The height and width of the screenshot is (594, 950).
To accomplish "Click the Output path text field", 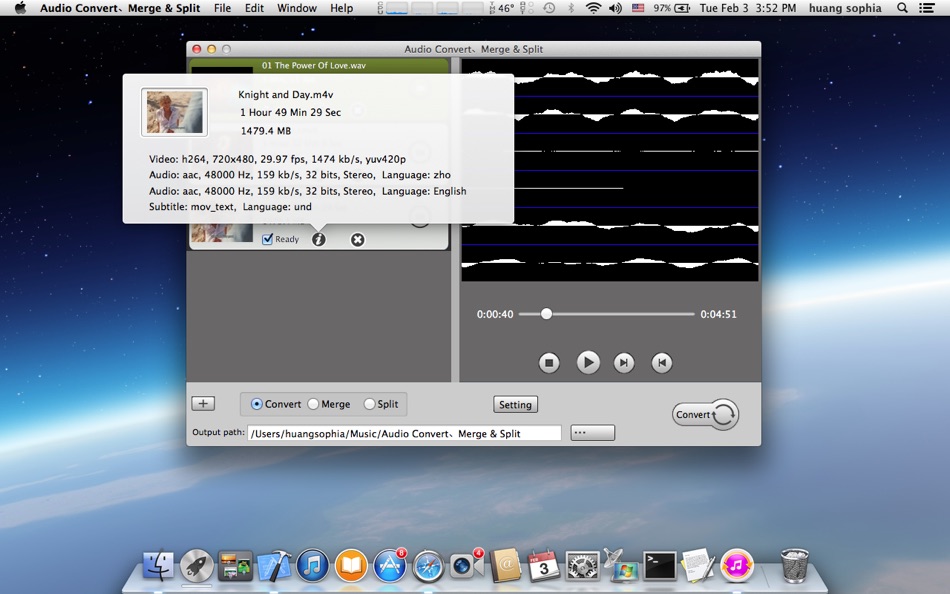I will click(404, 433).
